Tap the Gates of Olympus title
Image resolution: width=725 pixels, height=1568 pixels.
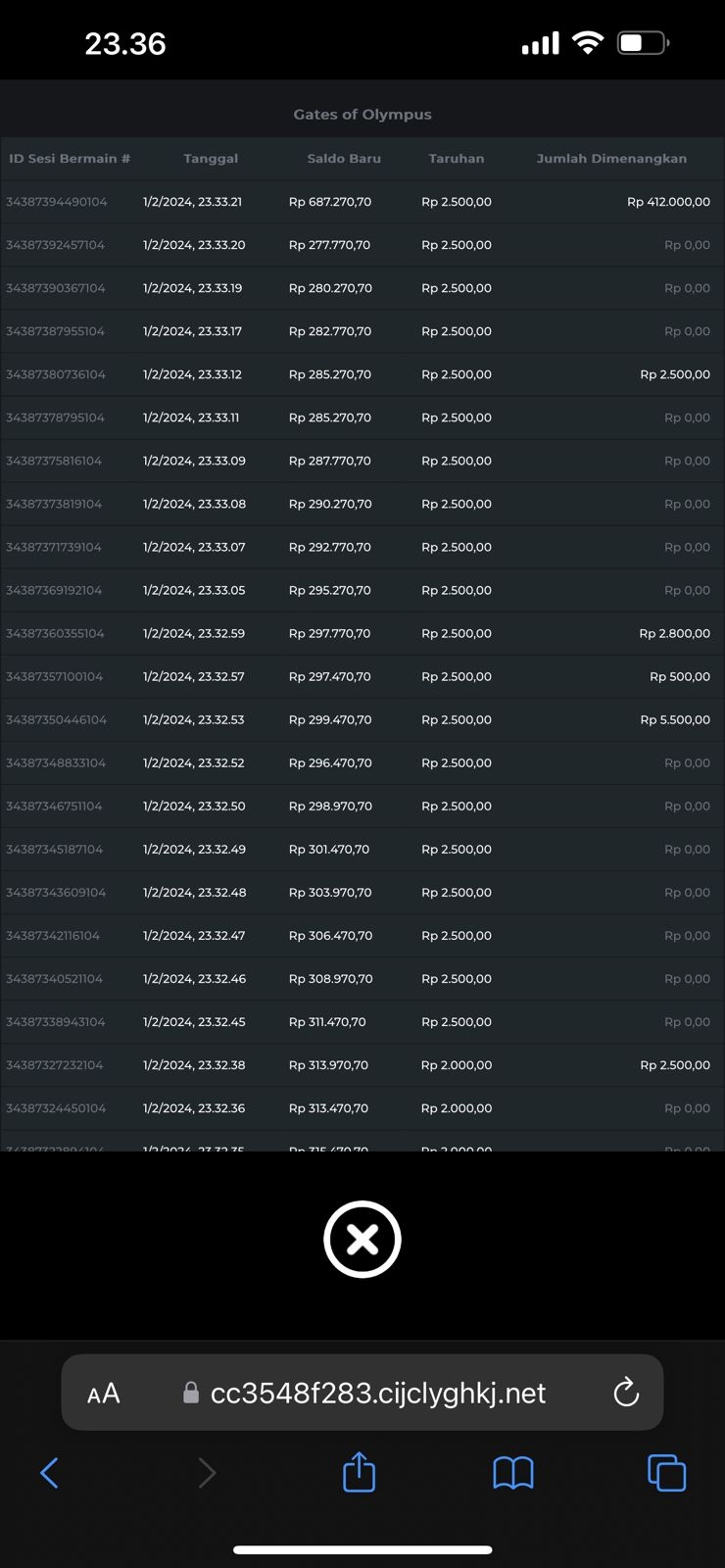click(362, 114)
